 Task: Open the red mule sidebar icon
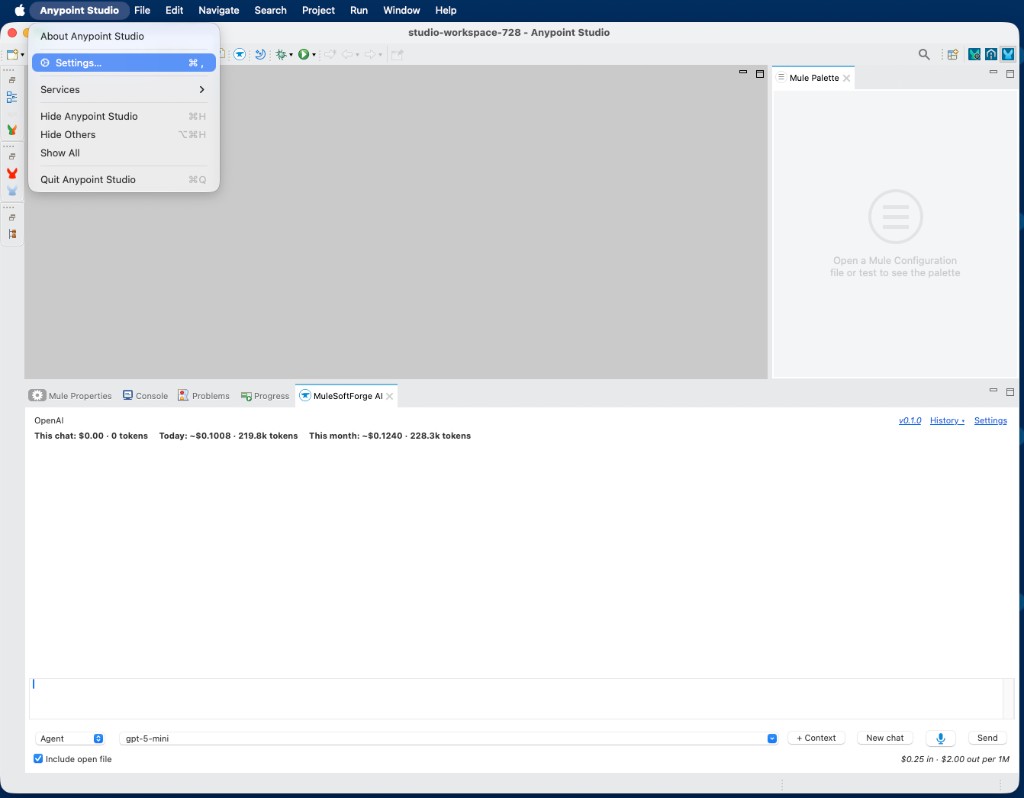12,173
